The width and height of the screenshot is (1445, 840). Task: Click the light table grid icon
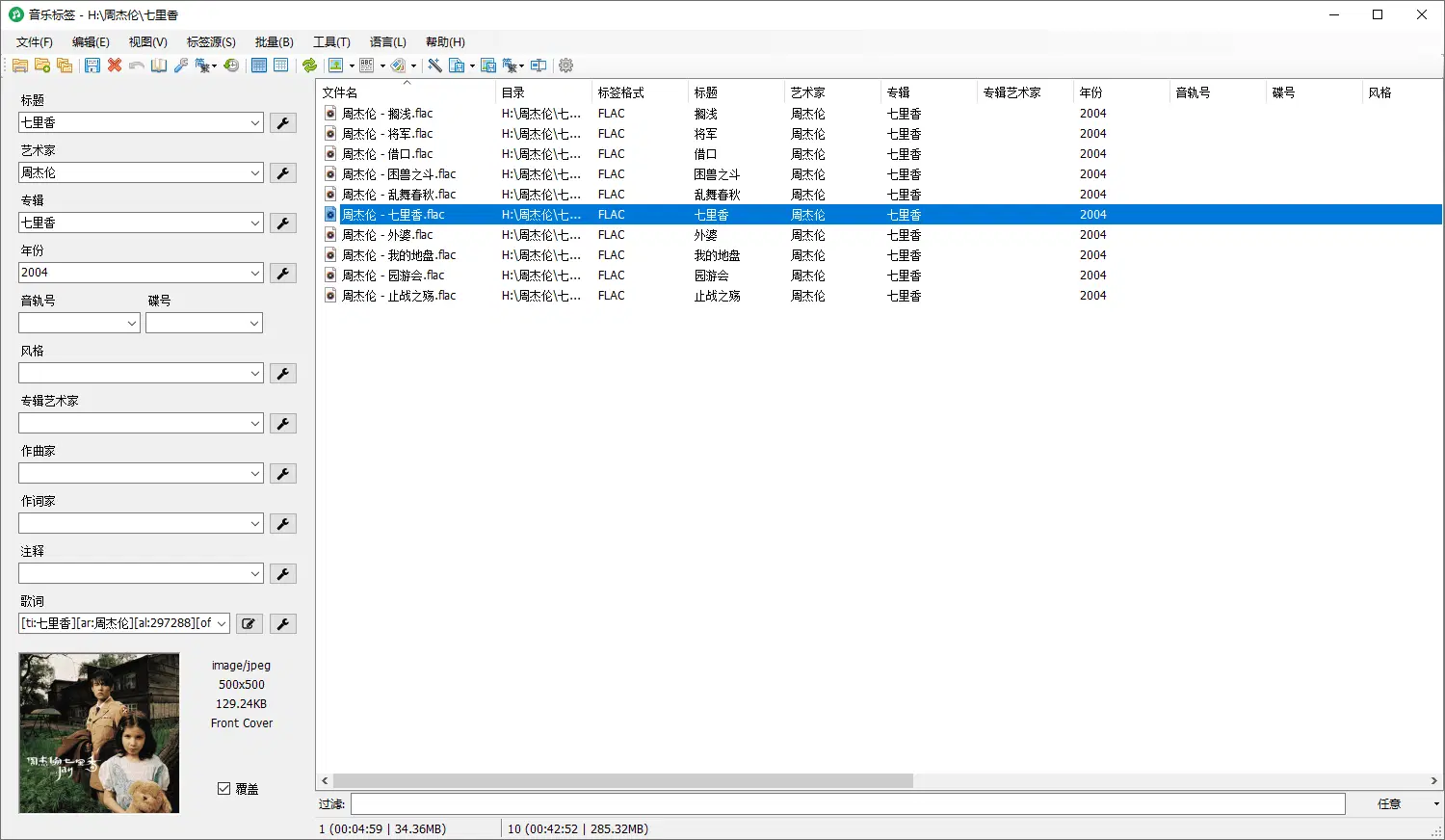coord(281,66)
